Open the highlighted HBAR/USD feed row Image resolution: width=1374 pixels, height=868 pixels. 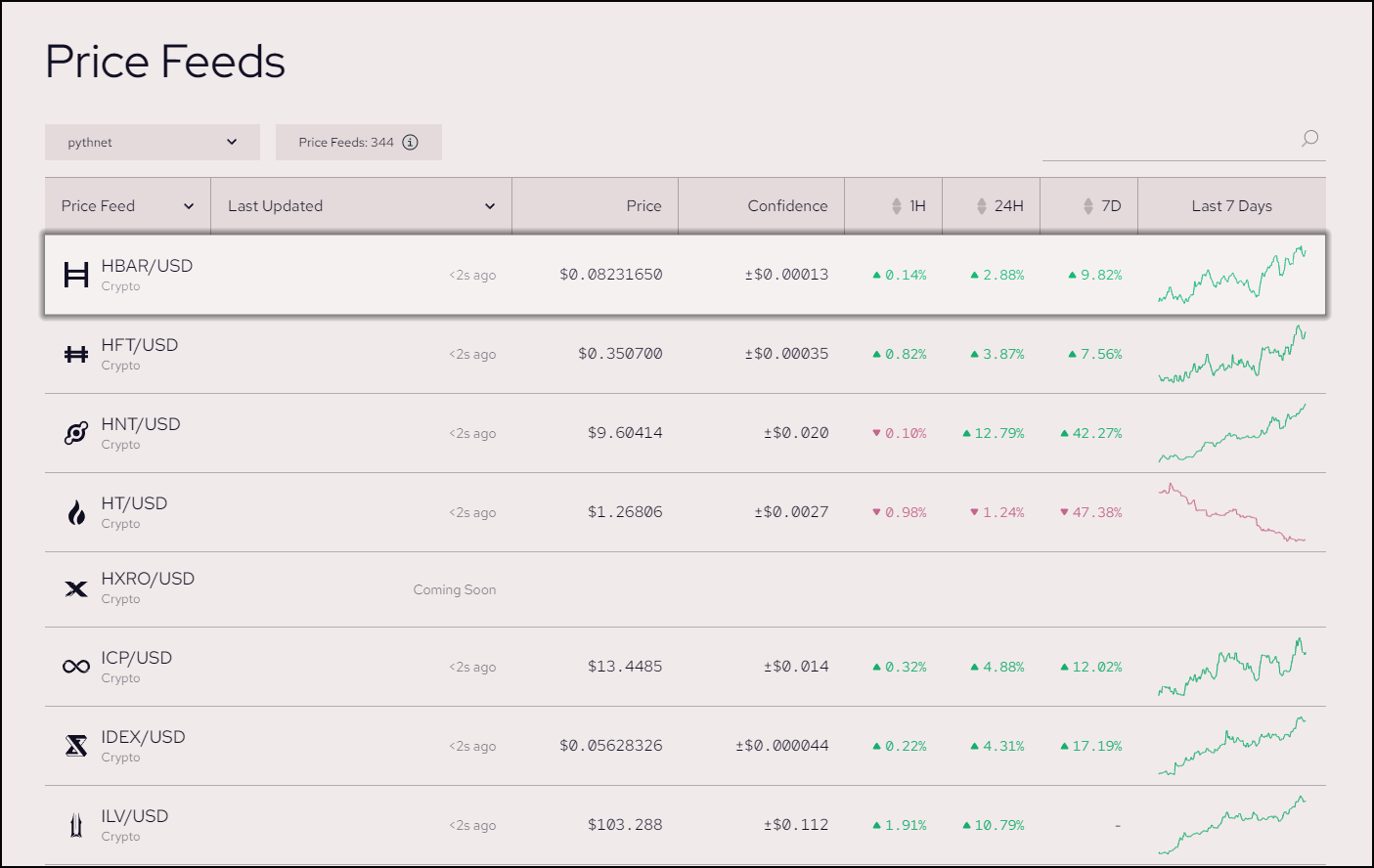[685, 275]
